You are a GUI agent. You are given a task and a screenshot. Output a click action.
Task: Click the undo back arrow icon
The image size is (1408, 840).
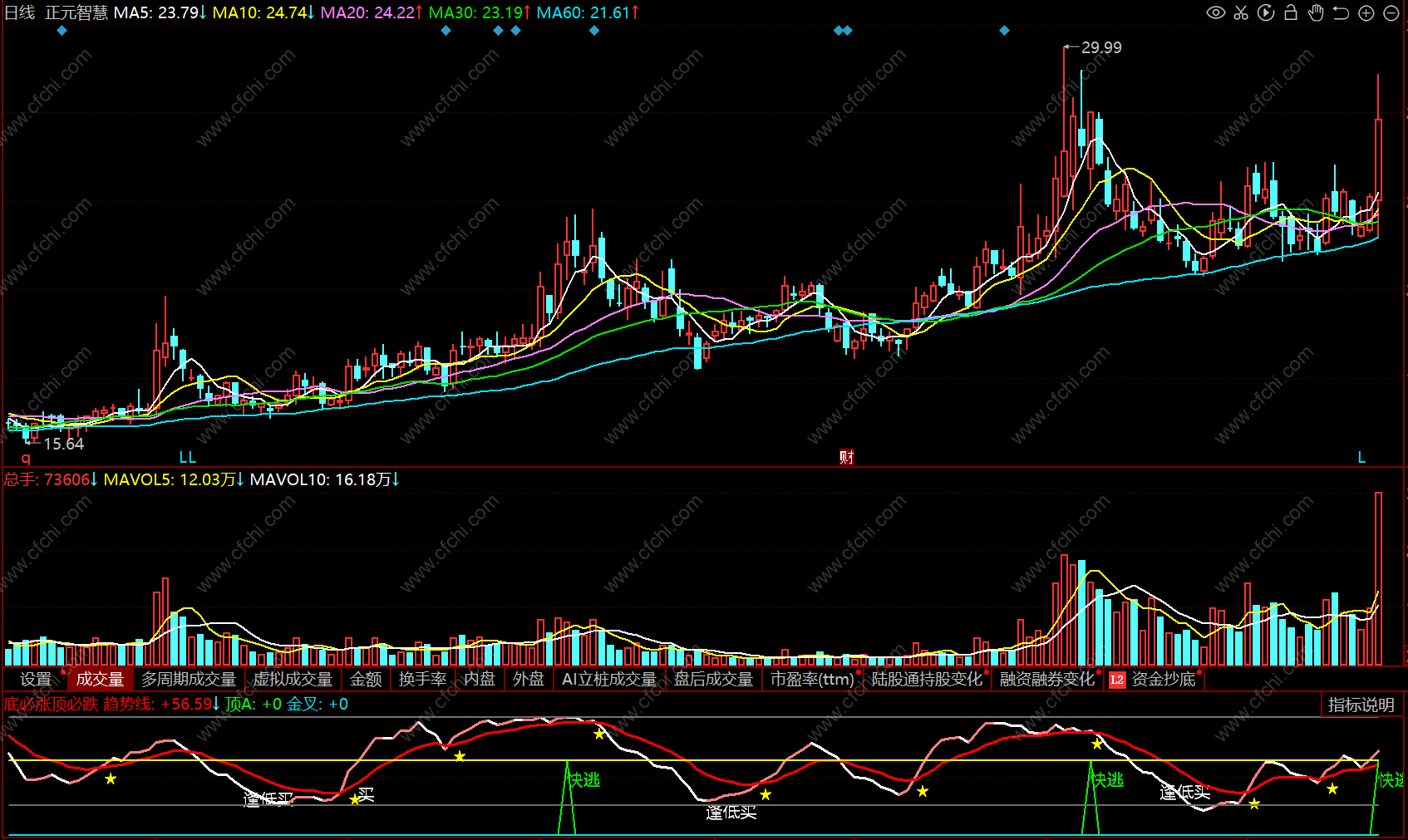[1341, 12]
